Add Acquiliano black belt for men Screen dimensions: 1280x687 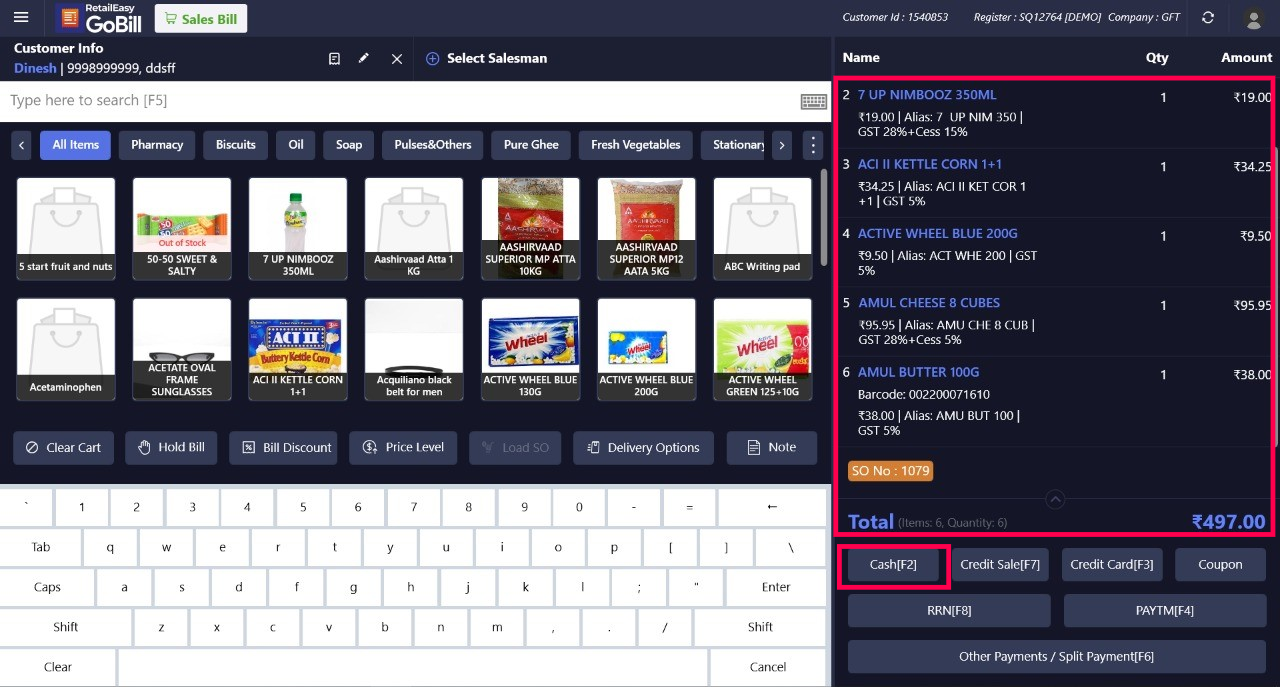[x=414, y=349]
